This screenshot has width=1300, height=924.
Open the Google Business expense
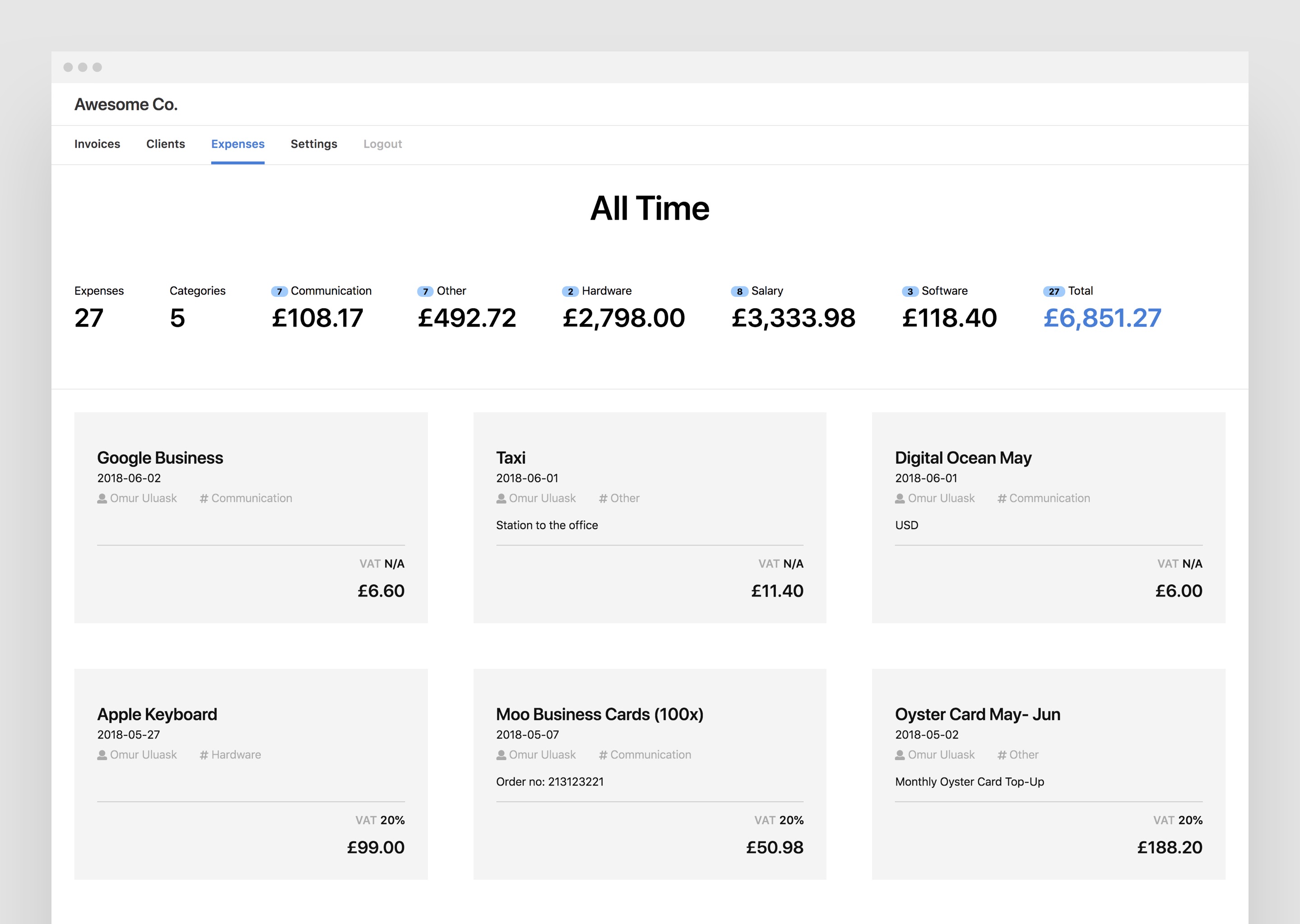click(x=160, y=458)
